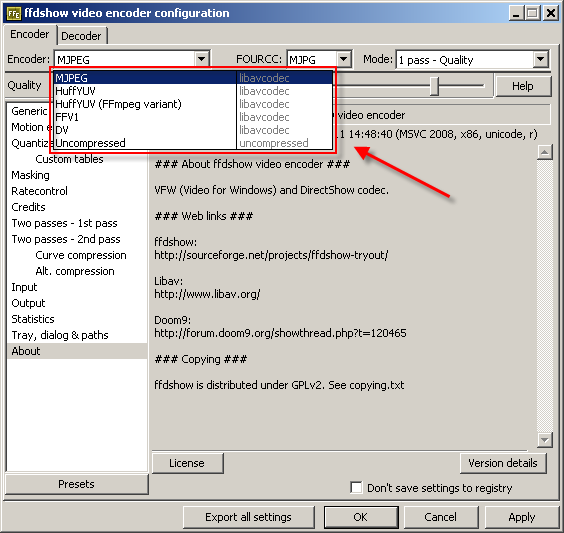
Task: Open the Mode dropdown
Action: coord(540,59)
